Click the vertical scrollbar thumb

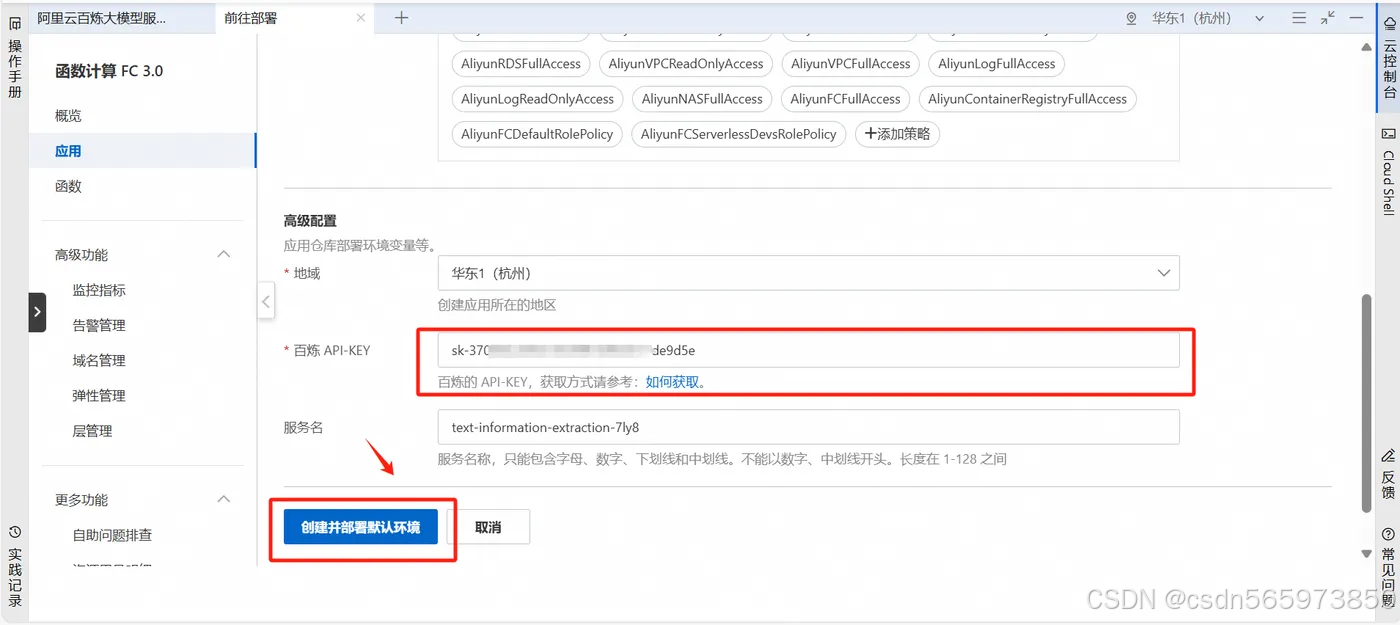[1367, 403]
